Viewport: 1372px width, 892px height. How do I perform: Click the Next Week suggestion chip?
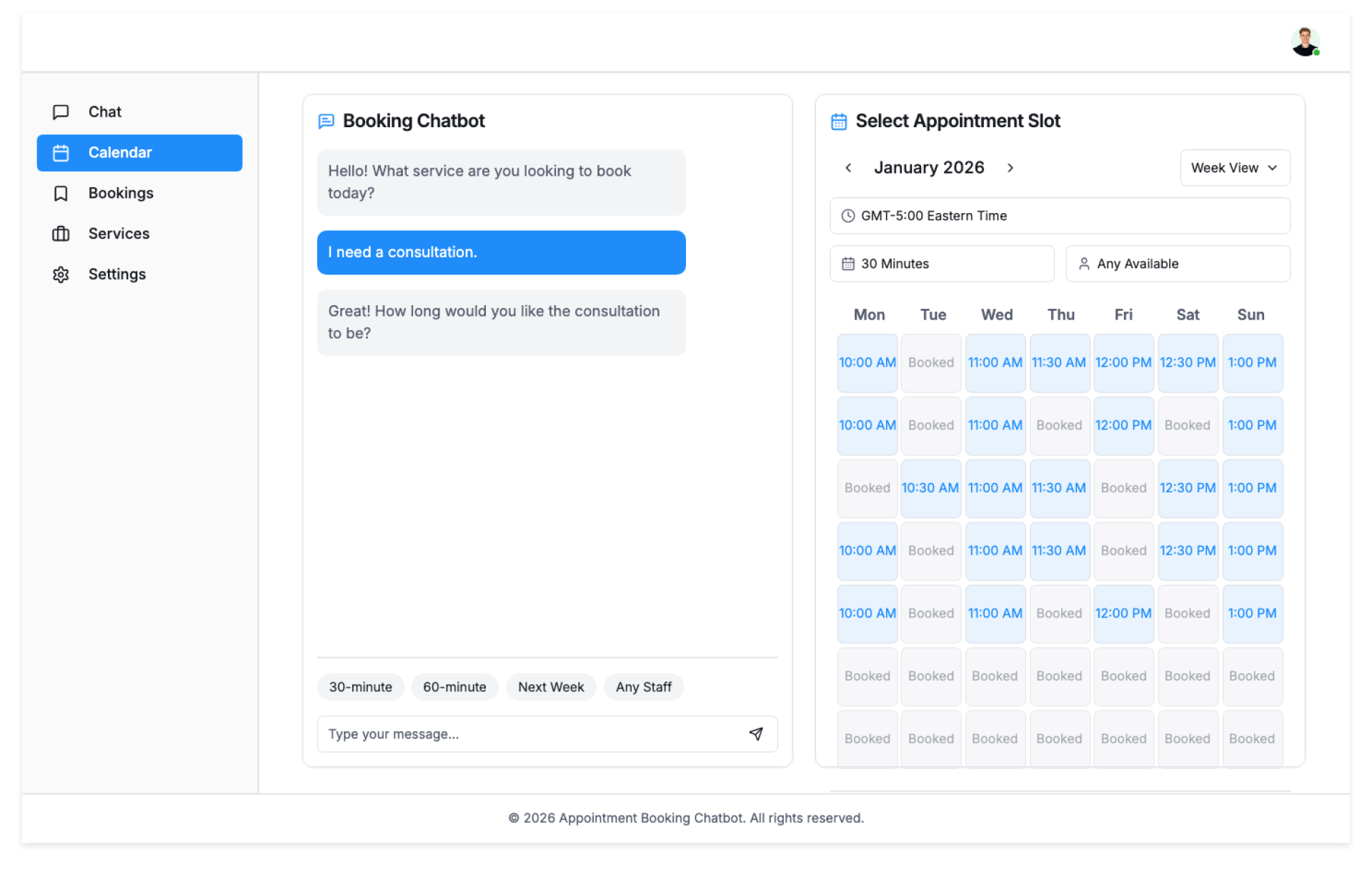point(550,687)
